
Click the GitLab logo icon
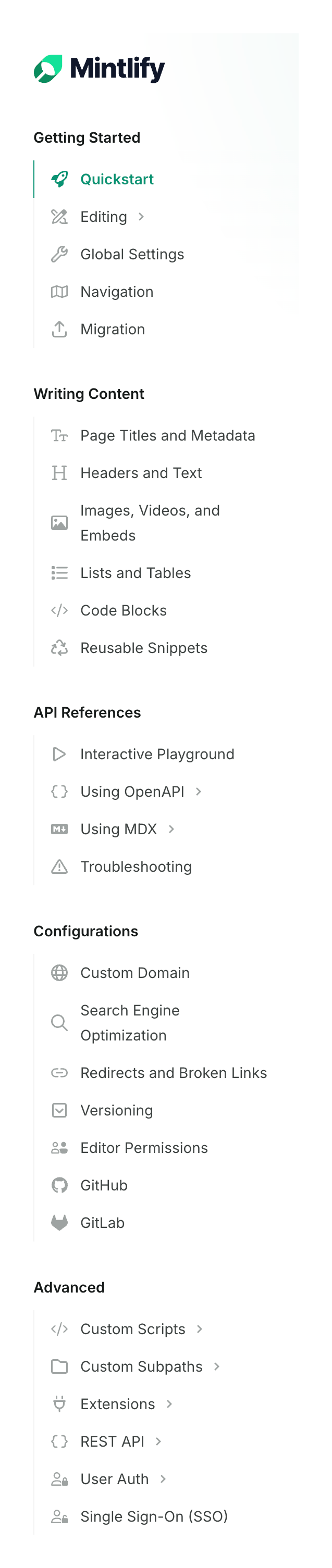click(x=59, y=1222)
